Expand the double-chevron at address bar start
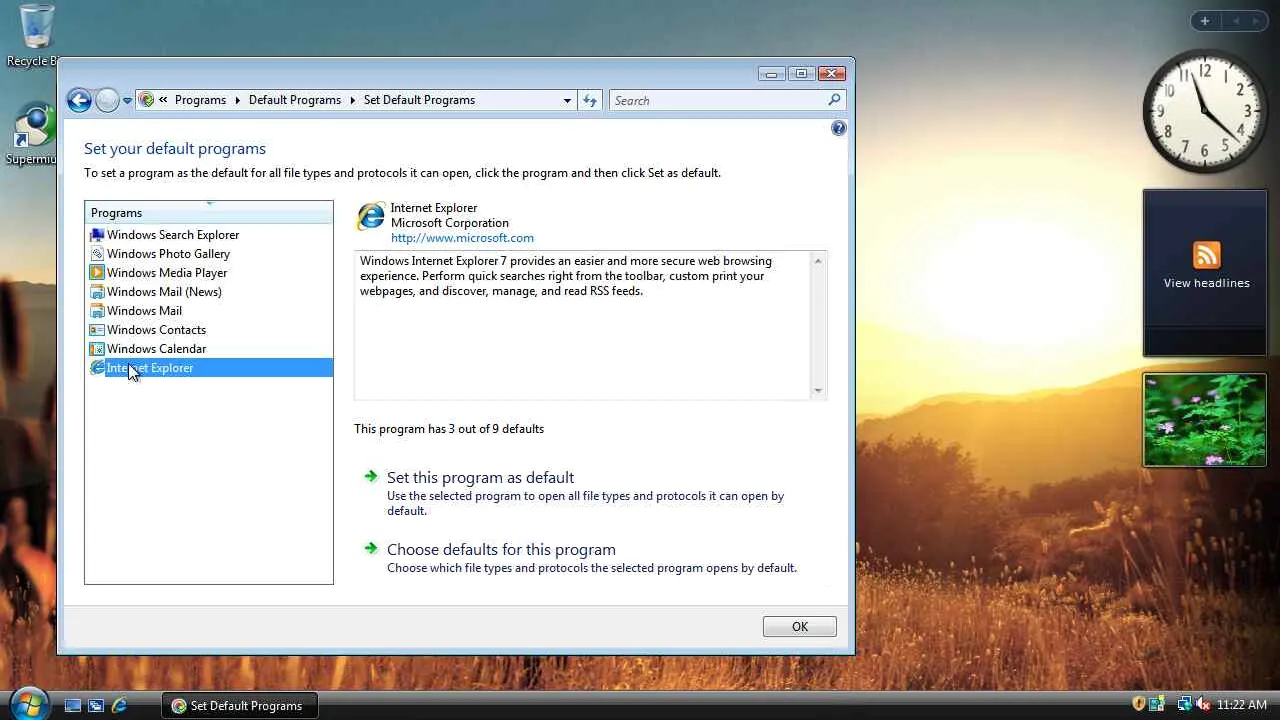 [163, 100]
